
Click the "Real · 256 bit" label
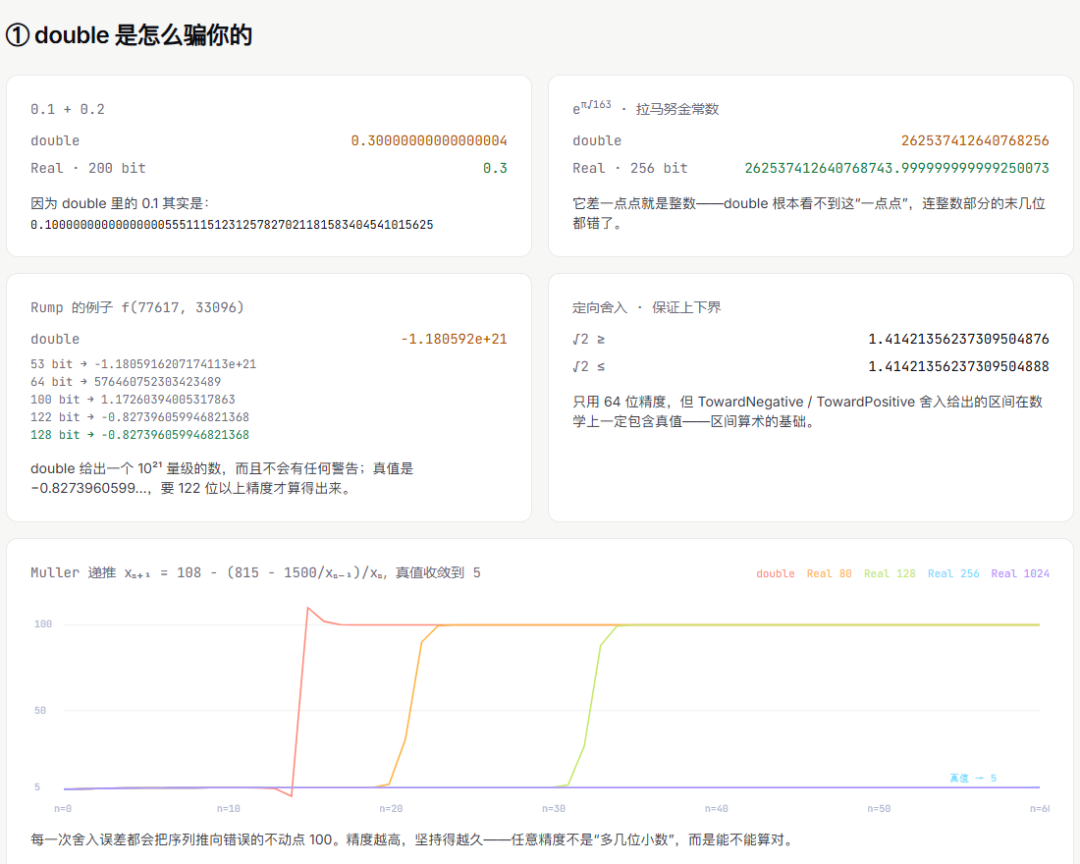(x=630, y=168)
